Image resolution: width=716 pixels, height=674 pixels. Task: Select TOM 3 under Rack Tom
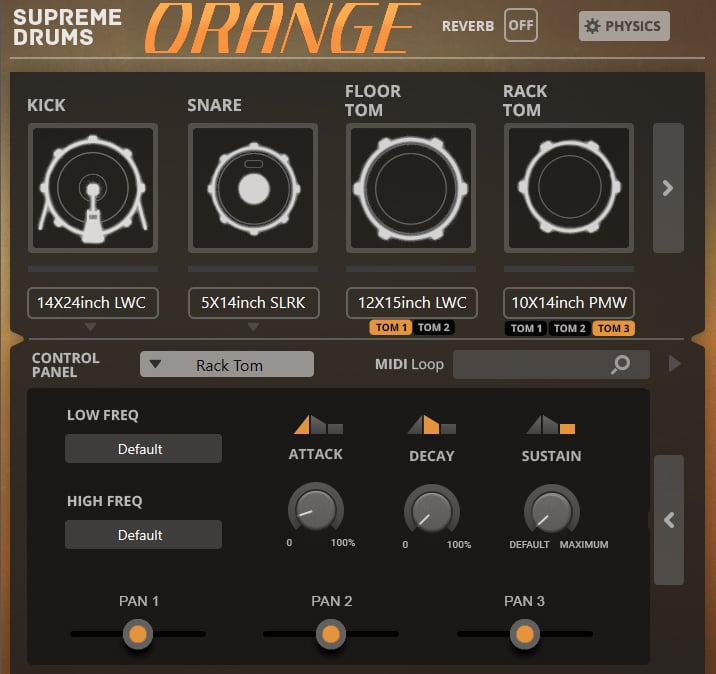(612, 329)
